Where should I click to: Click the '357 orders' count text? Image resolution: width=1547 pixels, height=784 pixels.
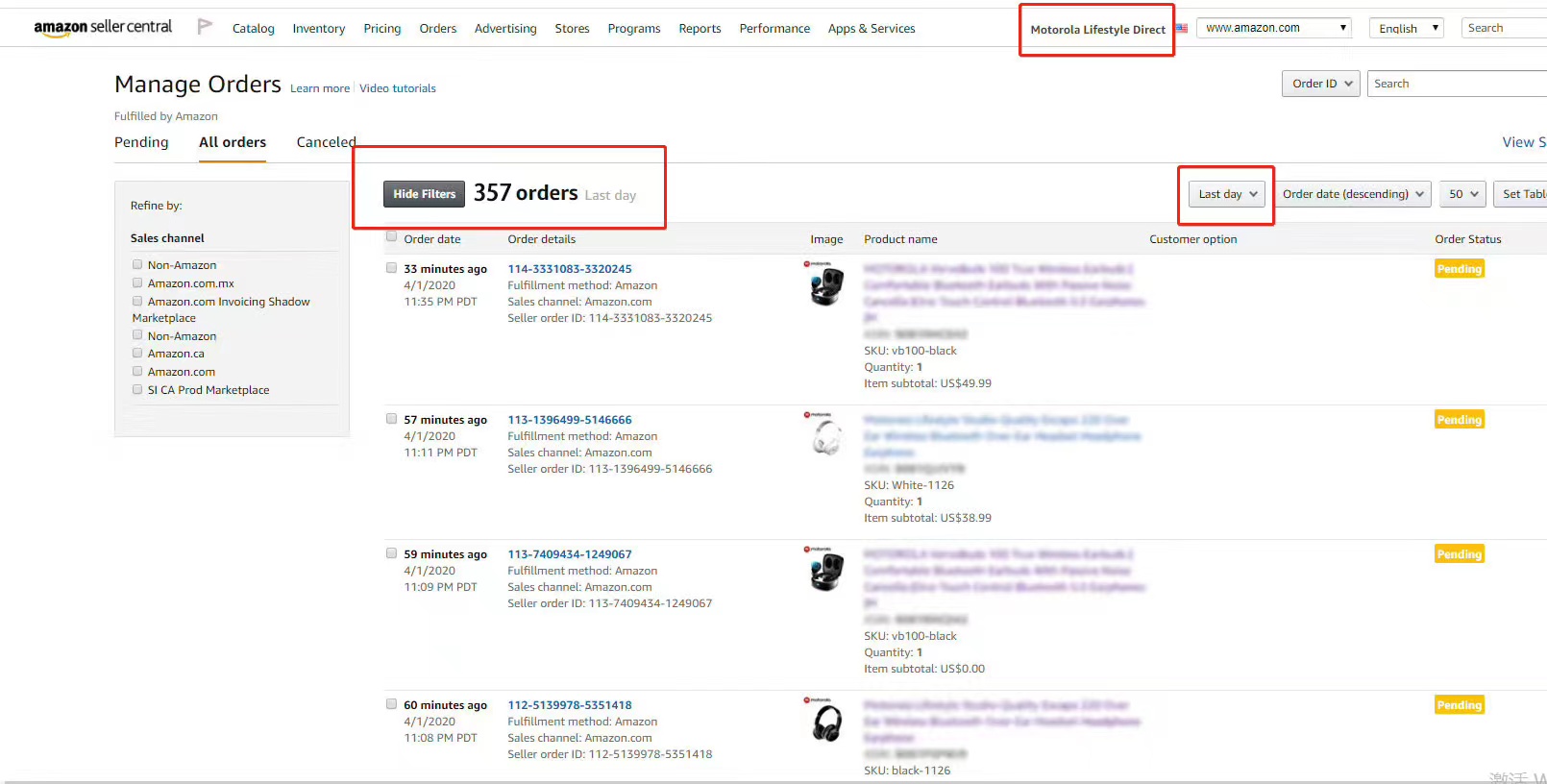point(526,193)
